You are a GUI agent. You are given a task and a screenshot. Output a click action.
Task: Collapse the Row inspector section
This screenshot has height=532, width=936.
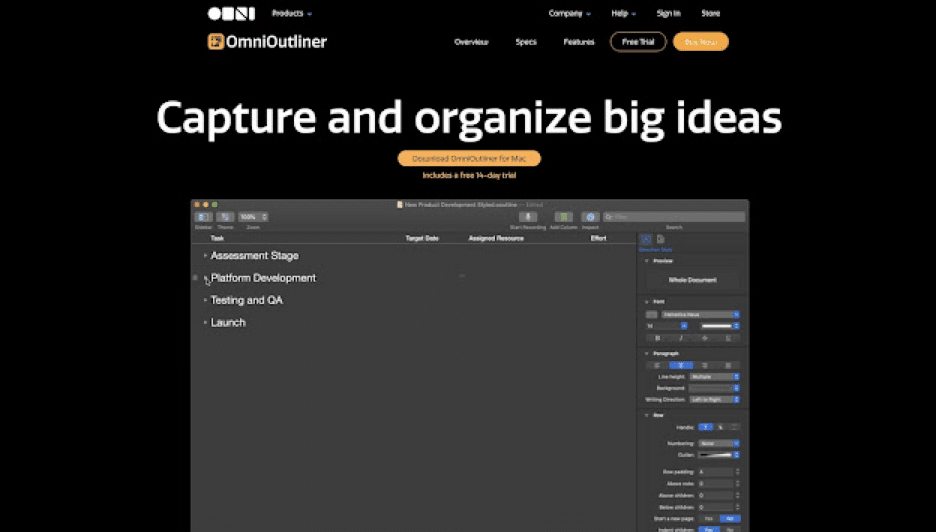click(x=646, y=415)
